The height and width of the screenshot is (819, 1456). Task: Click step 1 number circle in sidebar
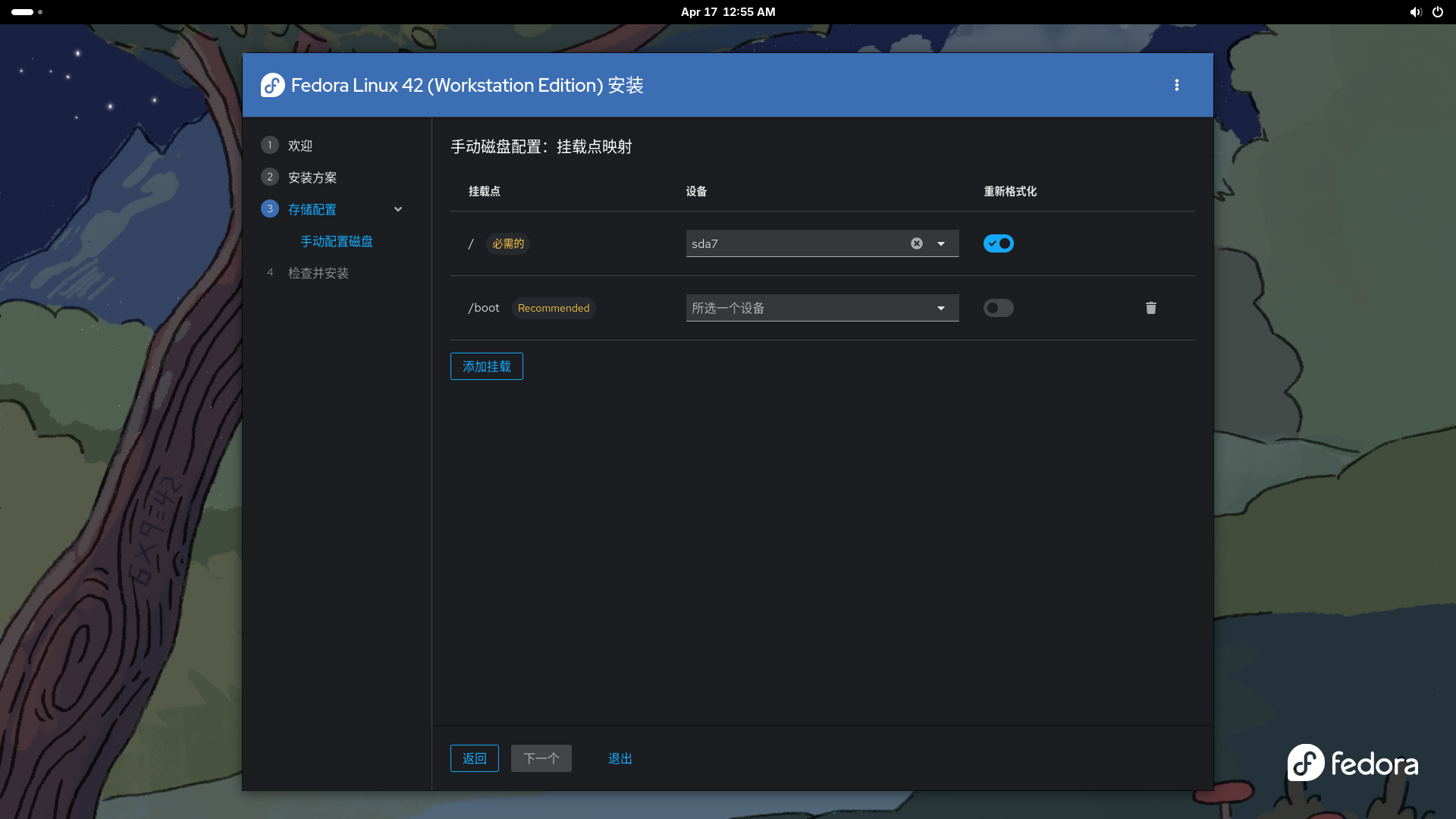point(269,145)
